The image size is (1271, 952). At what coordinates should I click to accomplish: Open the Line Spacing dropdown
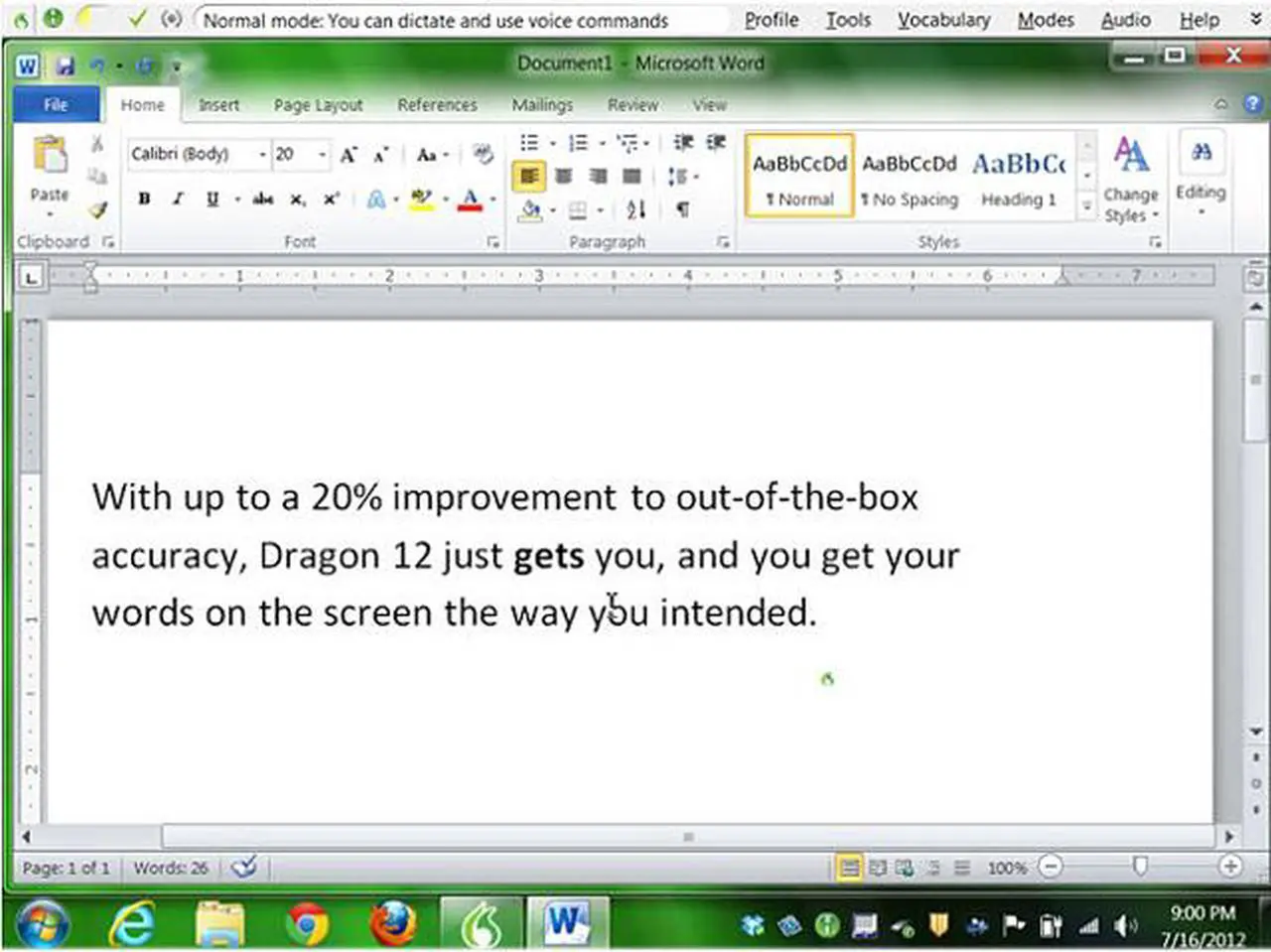682,177
